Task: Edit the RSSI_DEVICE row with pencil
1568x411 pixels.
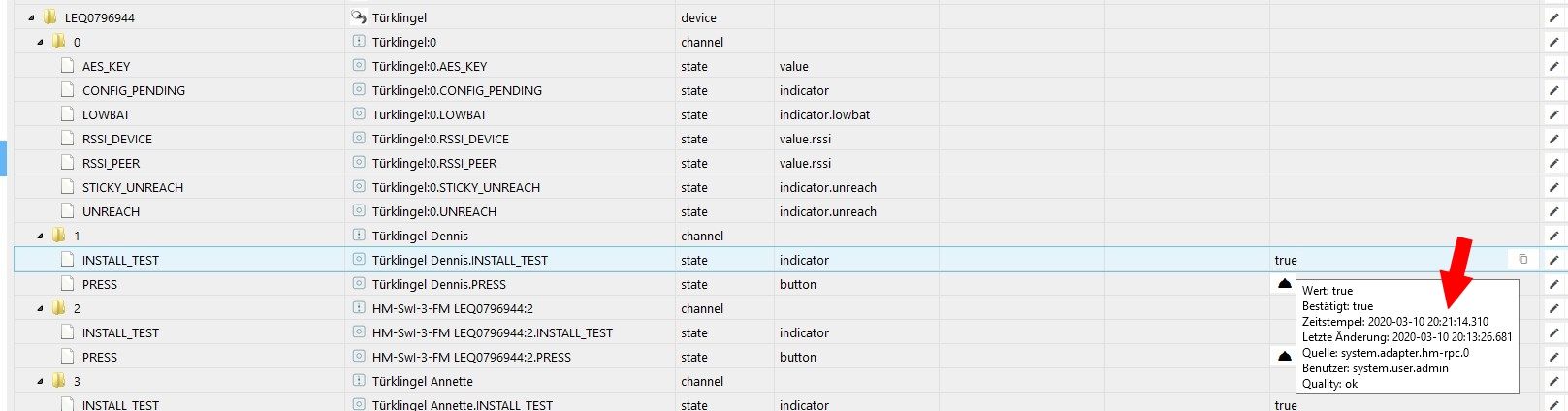Action: (x=1553, y=139)
